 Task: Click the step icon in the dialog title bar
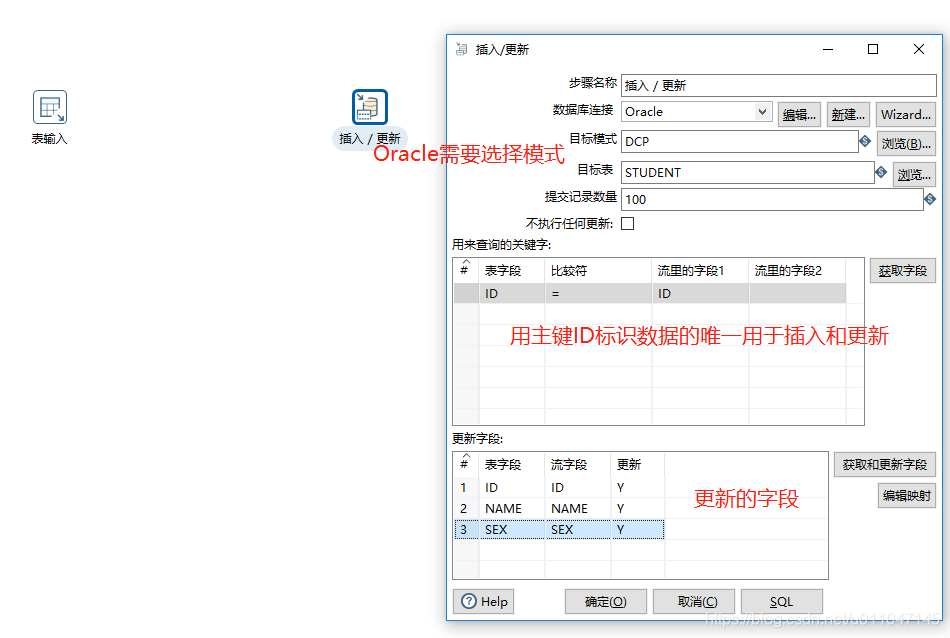coord(460,48)
